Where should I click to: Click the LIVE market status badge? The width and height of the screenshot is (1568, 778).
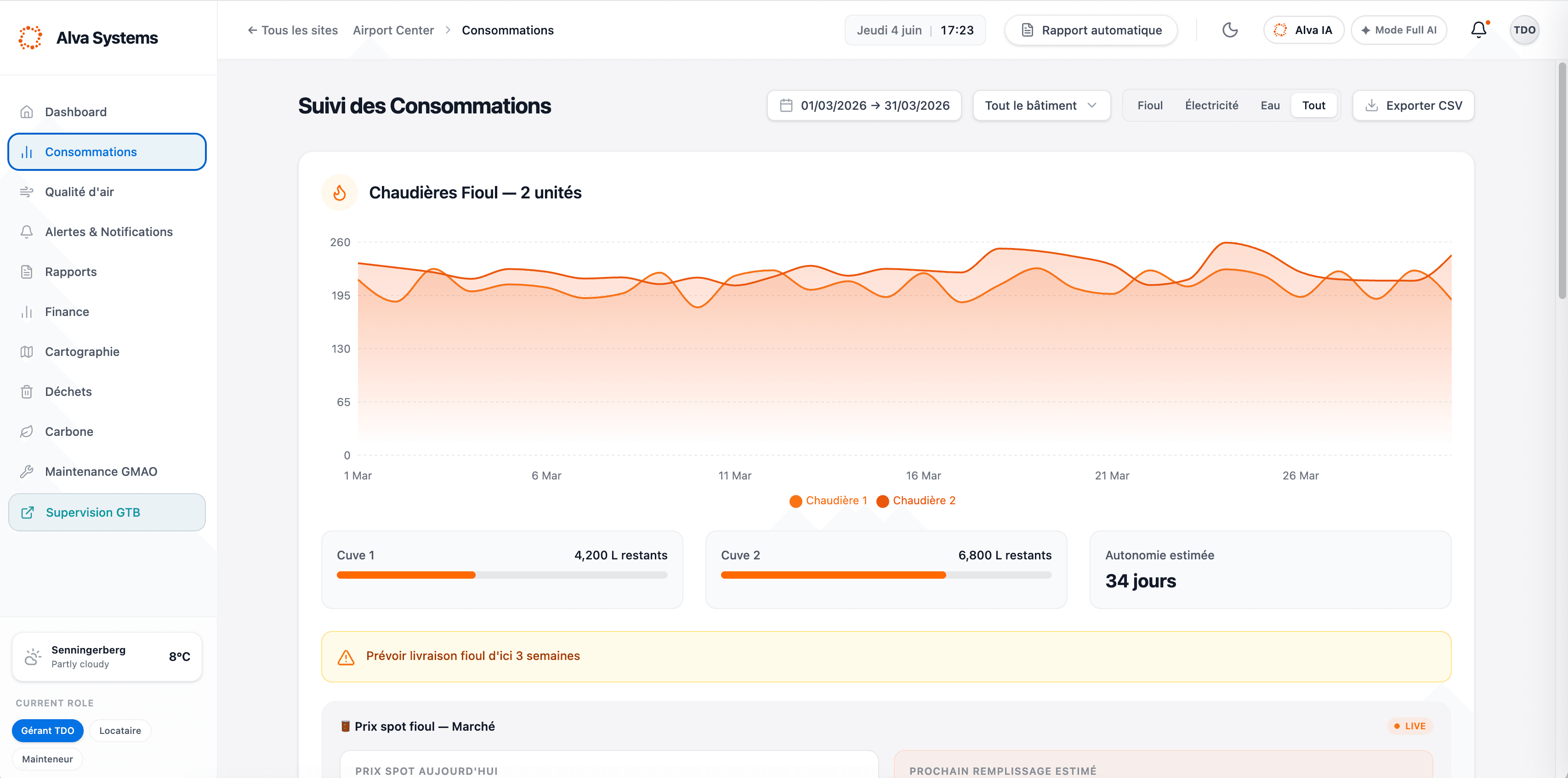[1410, 726]
